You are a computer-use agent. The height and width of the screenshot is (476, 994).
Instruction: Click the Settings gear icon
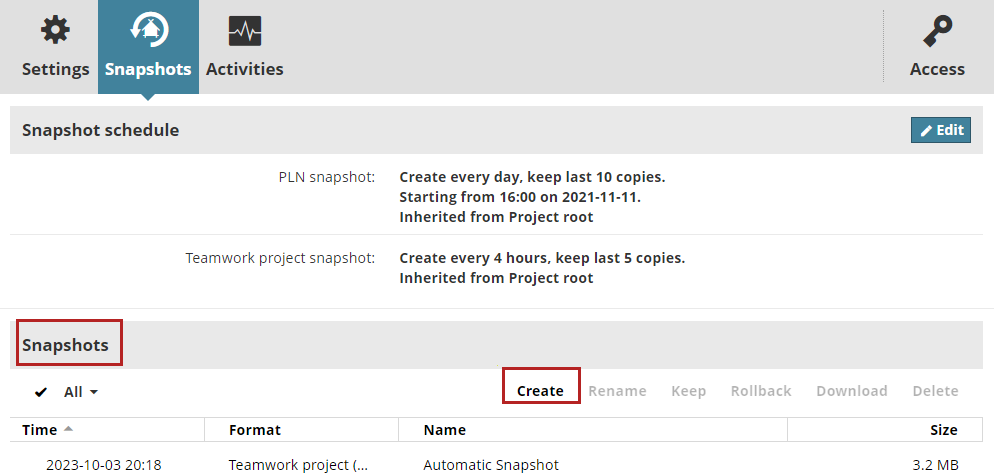click(x=55, y=31)
